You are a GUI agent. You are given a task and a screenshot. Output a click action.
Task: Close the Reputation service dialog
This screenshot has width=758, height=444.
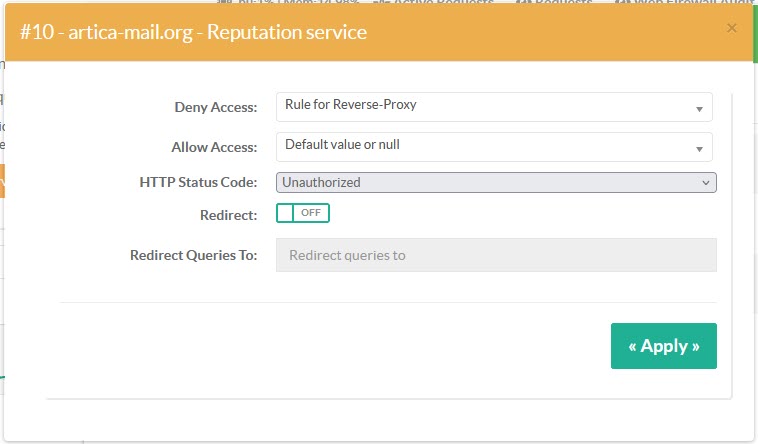[x=732, y=28]
